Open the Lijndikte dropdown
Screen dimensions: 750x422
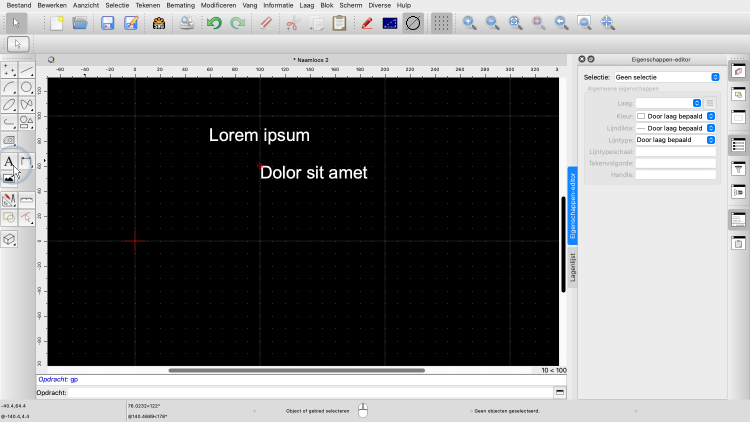tap(676, 128)
